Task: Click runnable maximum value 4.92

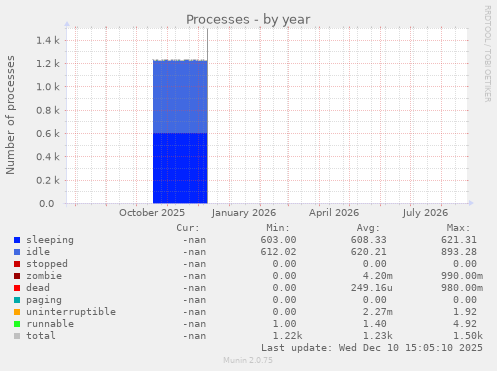Action: click(x=465, y=324)
